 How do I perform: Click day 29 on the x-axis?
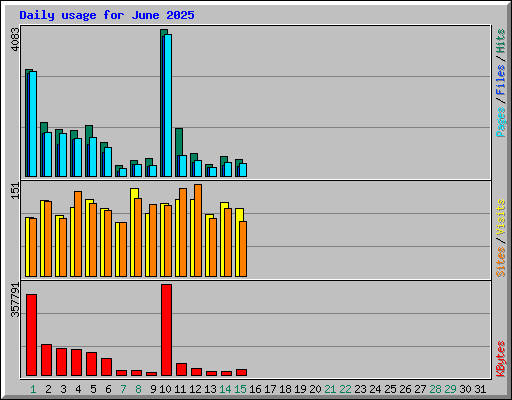point(450,389)
